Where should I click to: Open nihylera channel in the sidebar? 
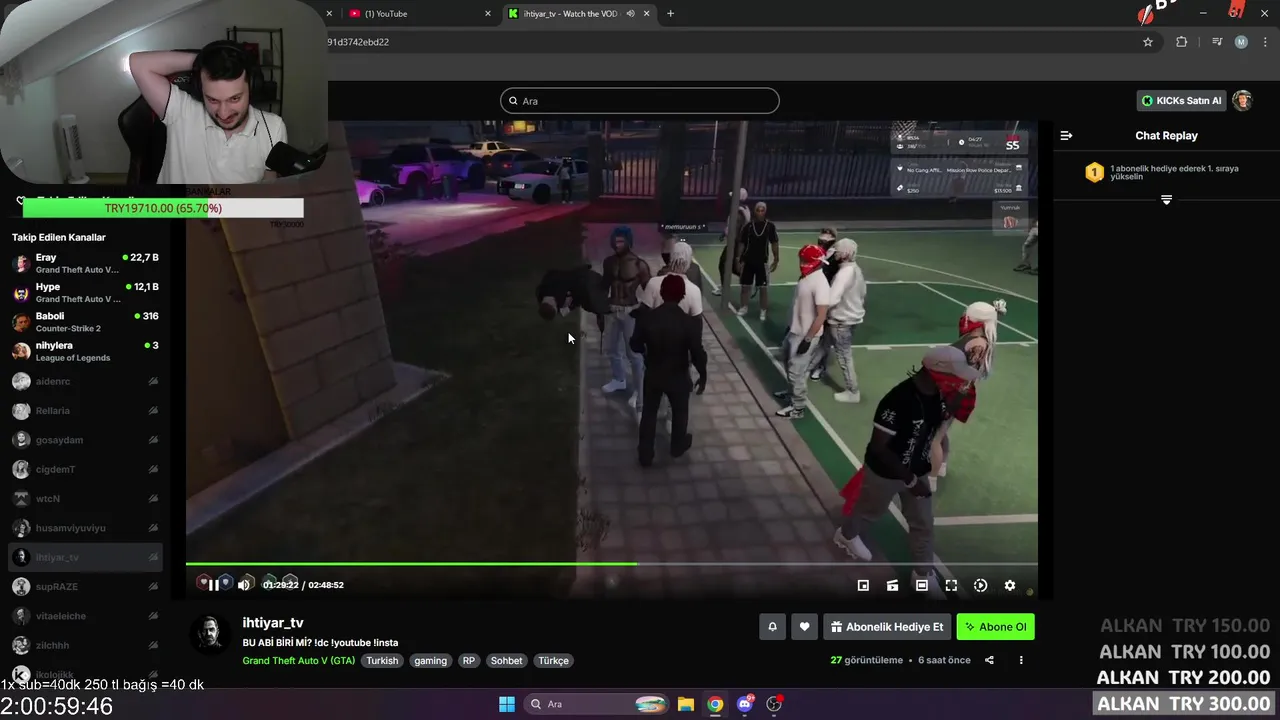coord(86,351)
